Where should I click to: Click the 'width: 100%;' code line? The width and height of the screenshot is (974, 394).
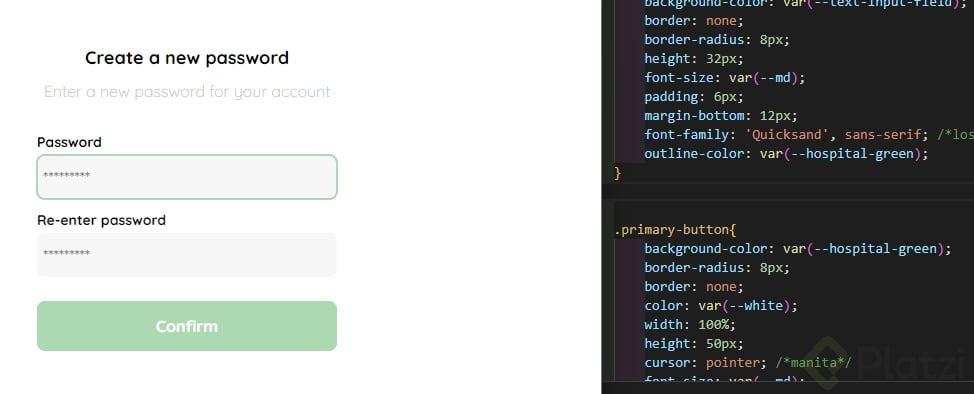pos(690,324)
